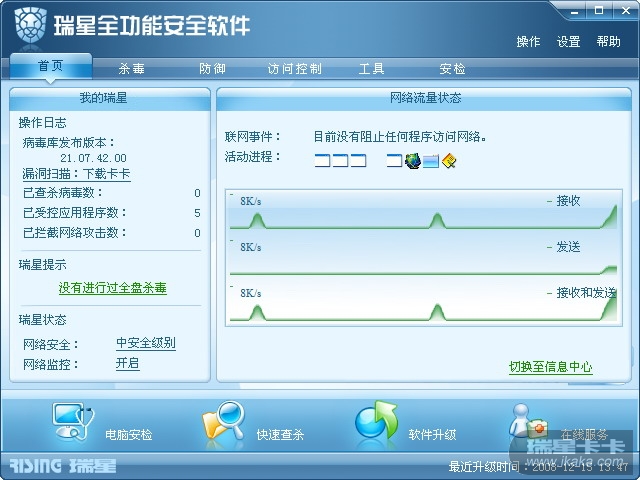Click the 活动进程 label
The image size is (640, 480).
252,157
